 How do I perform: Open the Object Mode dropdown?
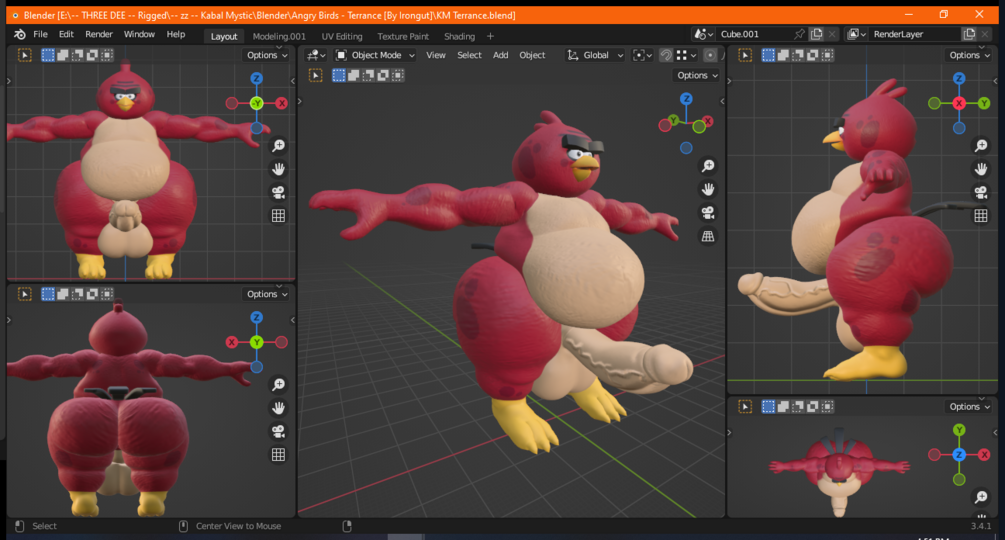pyautogui.click(x=376, y=55)
